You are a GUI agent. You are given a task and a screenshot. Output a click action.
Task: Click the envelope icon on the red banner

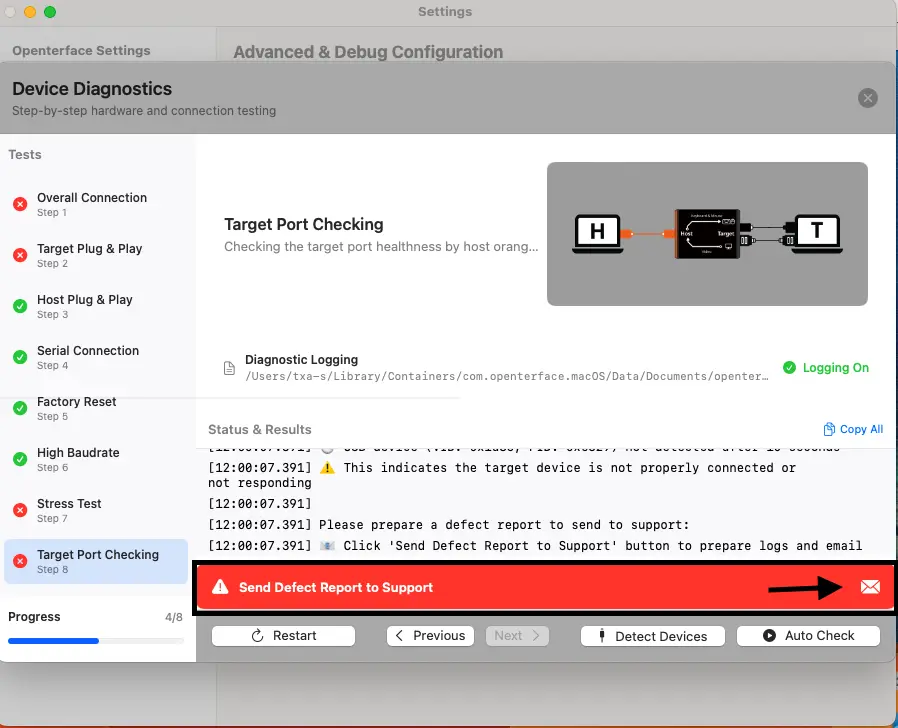(x=870, y=587)
